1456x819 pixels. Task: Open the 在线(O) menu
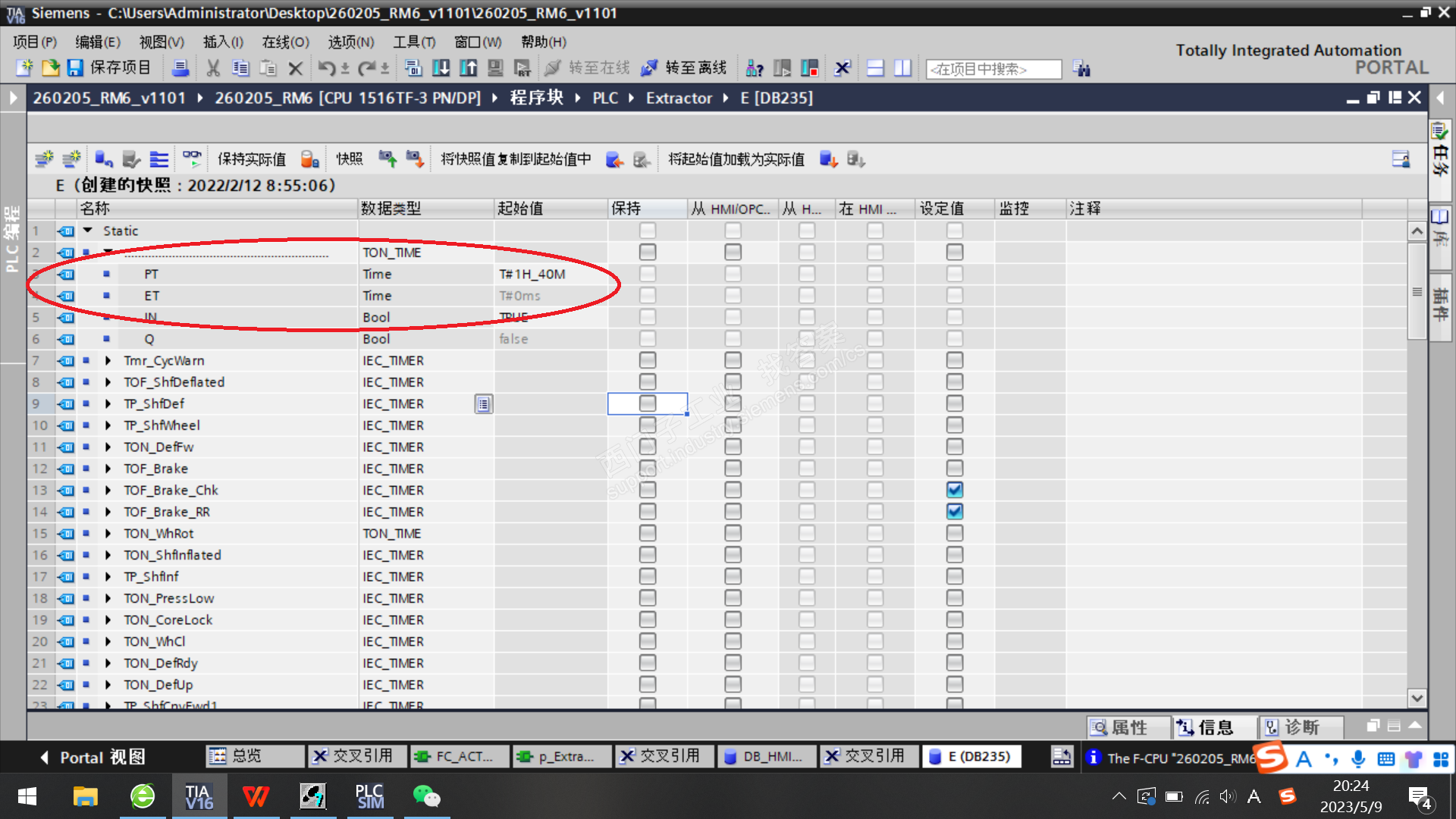pyautogui.click(x=285, y=42)
